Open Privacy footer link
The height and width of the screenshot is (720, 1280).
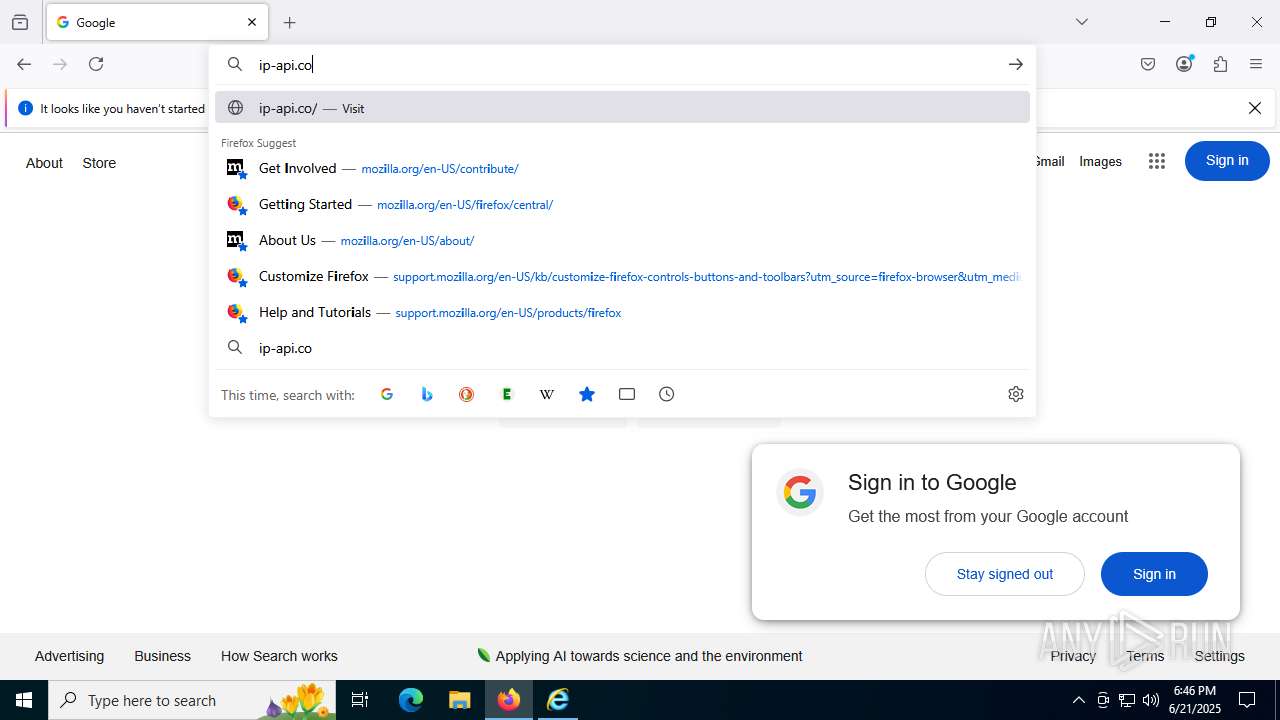point(1073,656)
